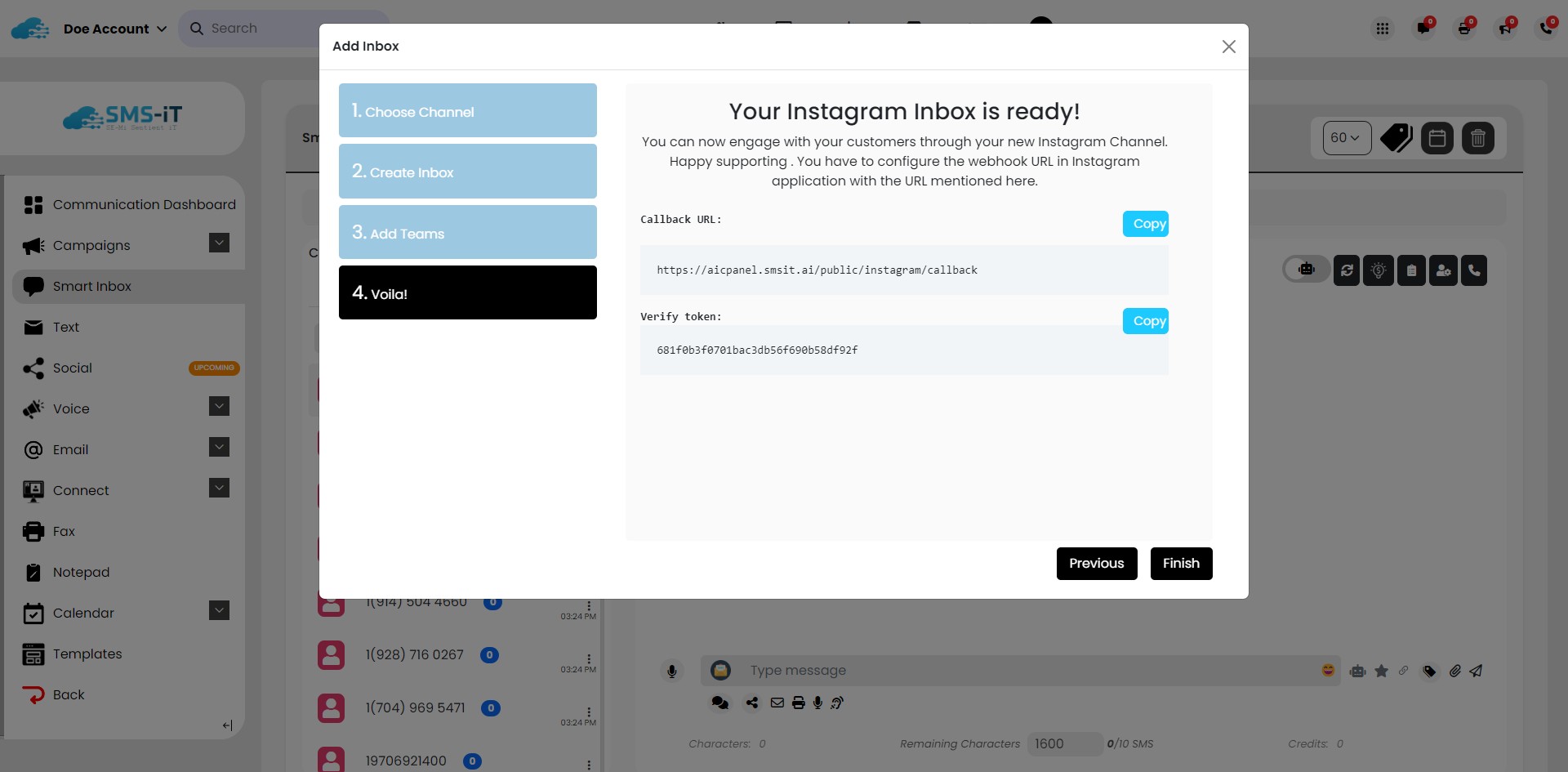Open the apps grid icon in top bar
1568x772 pixels.
coord(1383,28)
